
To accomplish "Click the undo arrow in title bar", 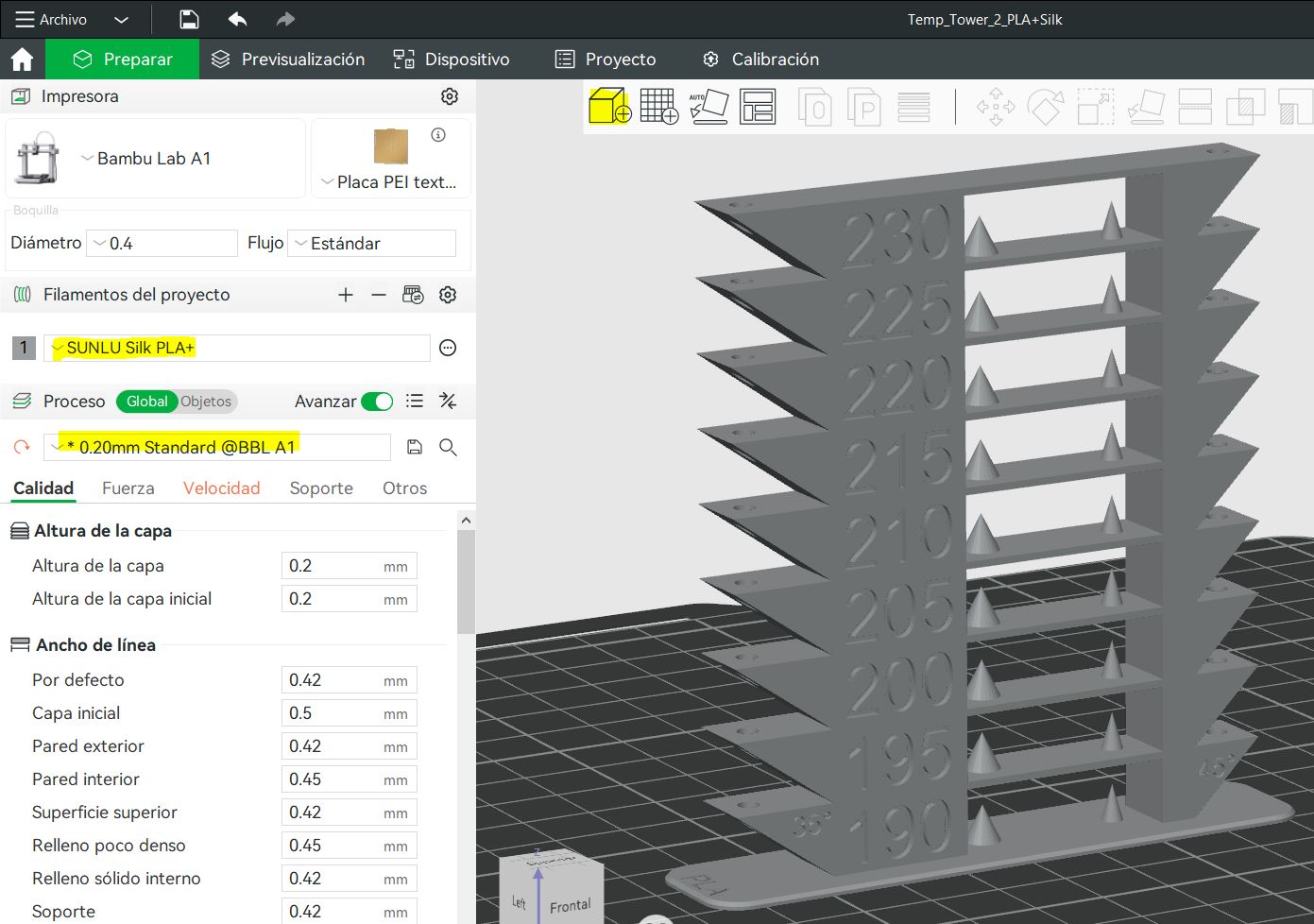I will (237, 19).
